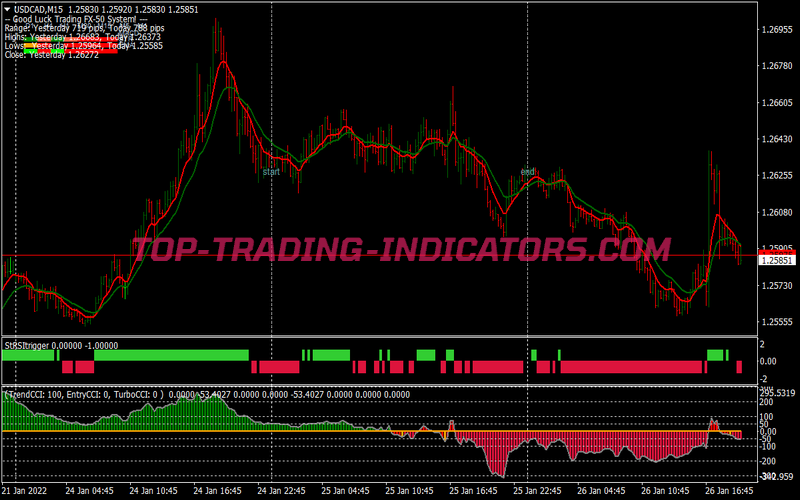
Task: Click price axis value 1.26605
Action: point(777,103)
